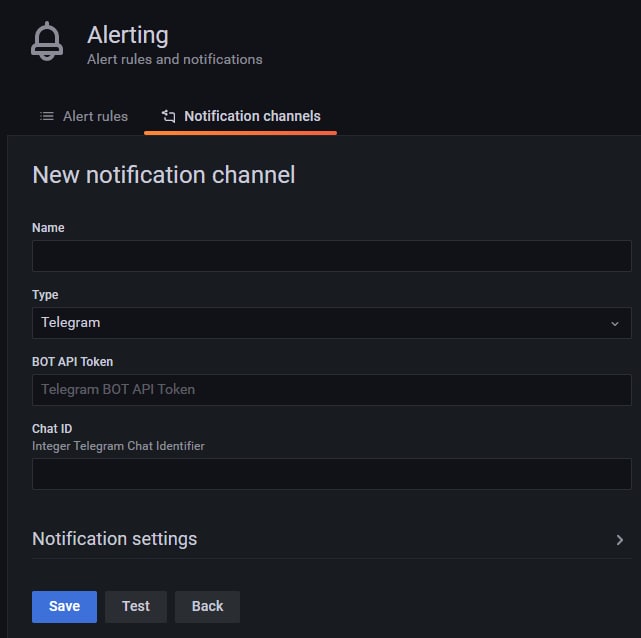Switch to the Alert rules tab
Image resolution: width=641 pixels, height=638 pixels.
coord(84,116)
